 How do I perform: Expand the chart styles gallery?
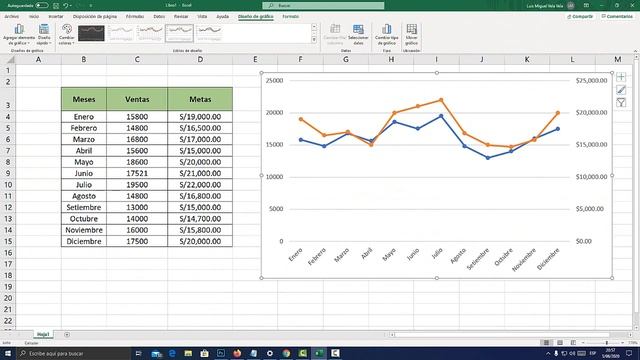tap(314, 40)
